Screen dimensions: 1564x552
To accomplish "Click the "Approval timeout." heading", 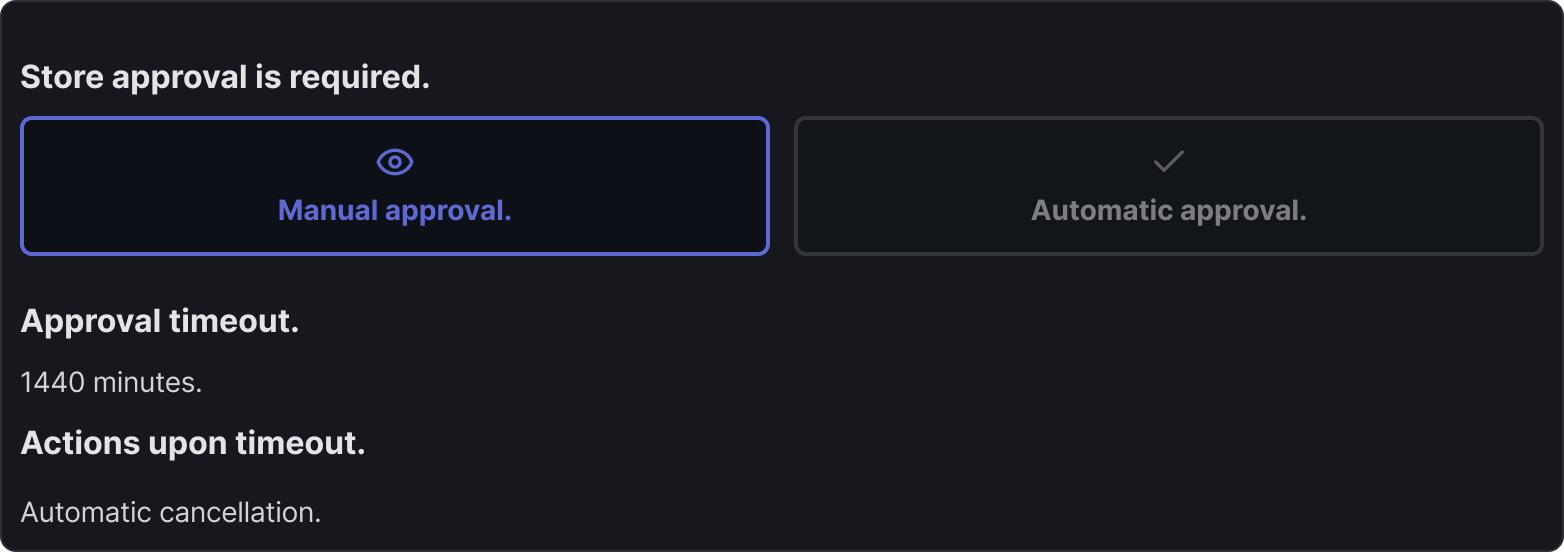I will pos(160,321).
